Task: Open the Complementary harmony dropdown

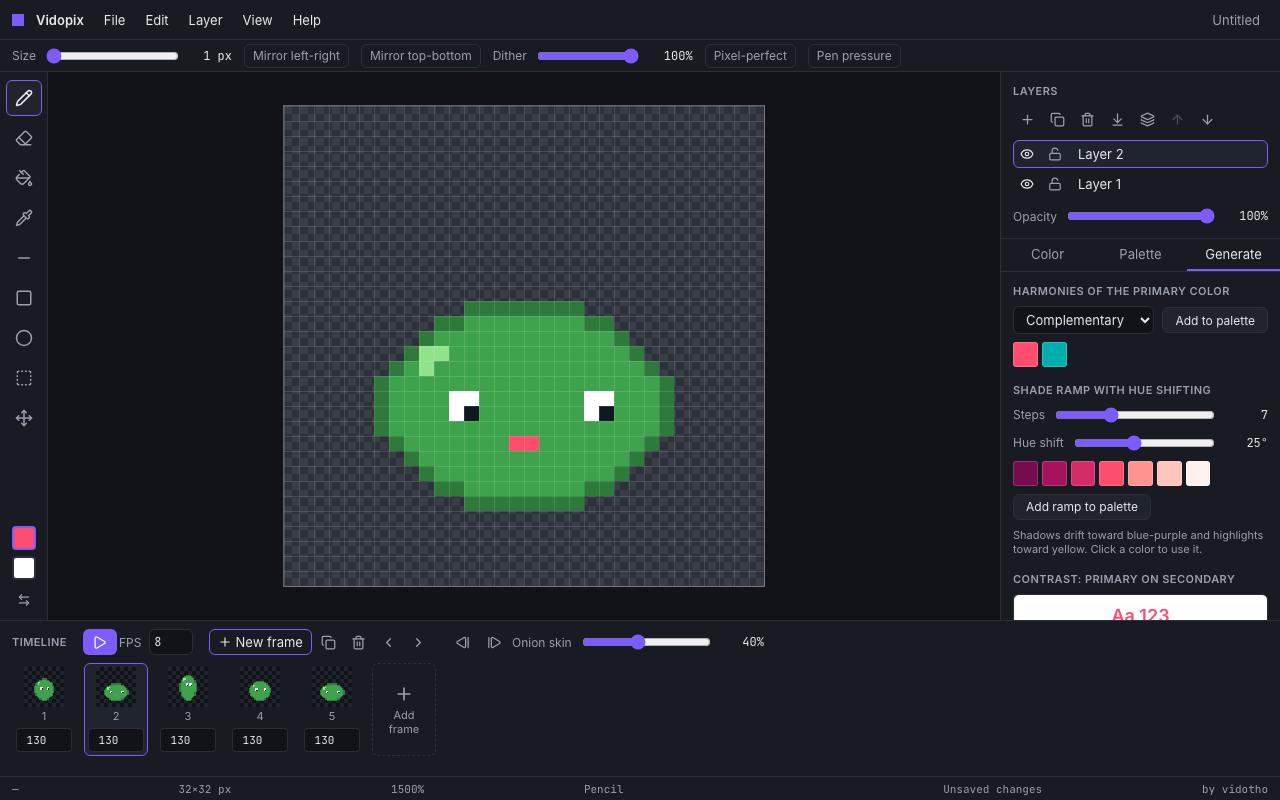Action: tap(1083, 320)
